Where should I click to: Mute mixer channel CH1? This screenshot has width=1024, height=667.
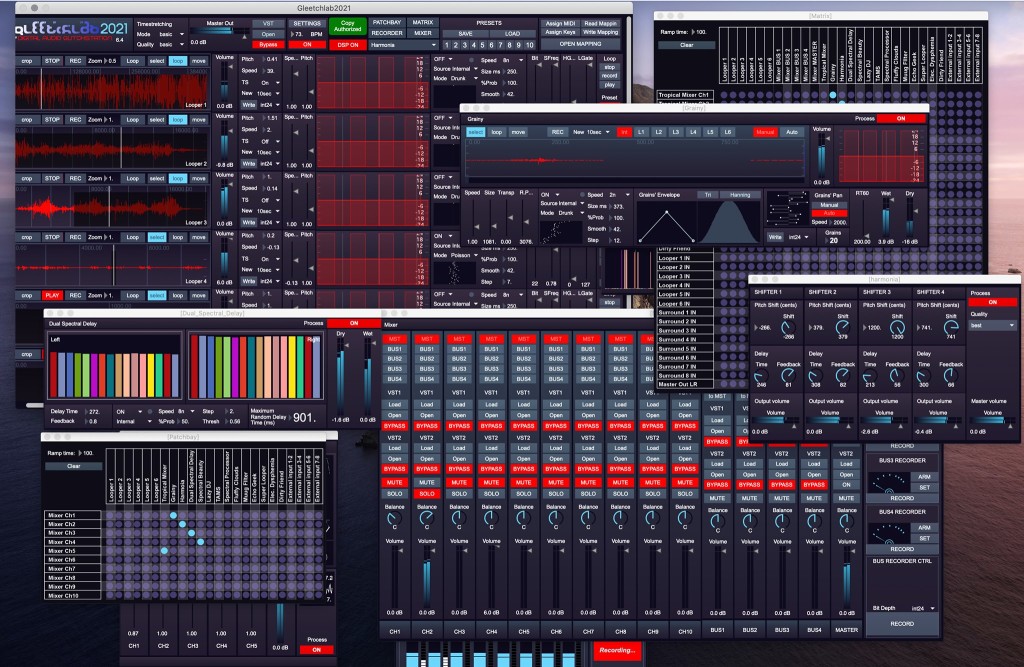[x=394, y=481]
